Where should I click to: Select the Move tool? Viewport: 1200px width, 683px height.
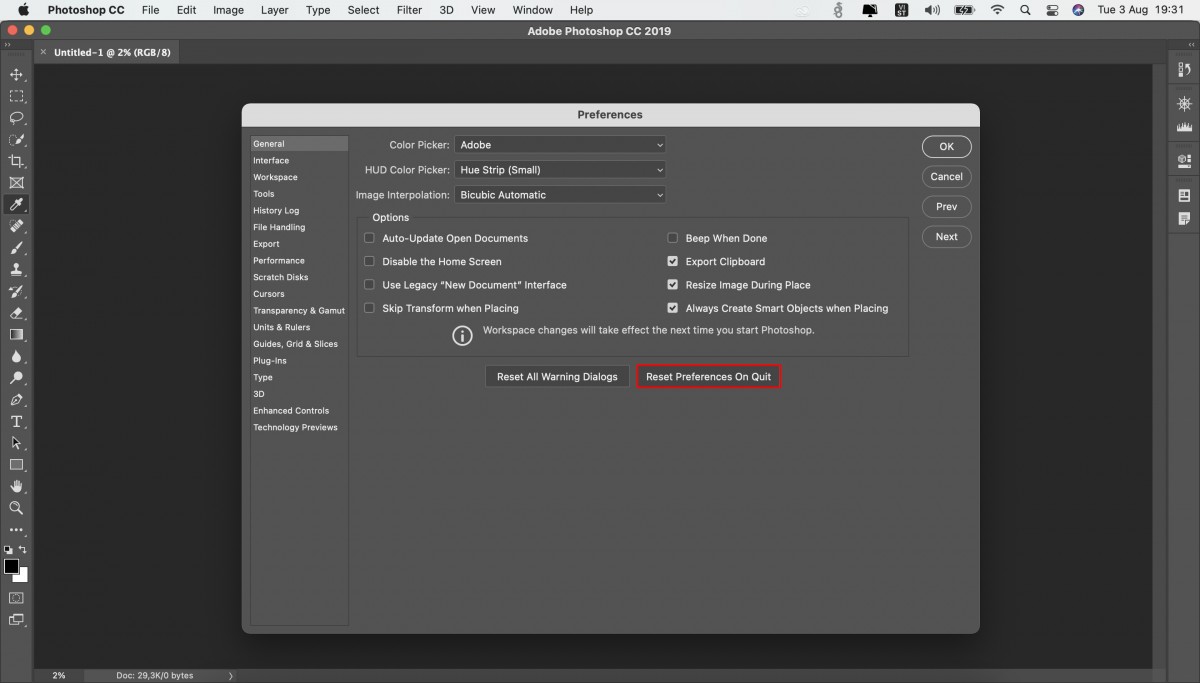(16, 75)
